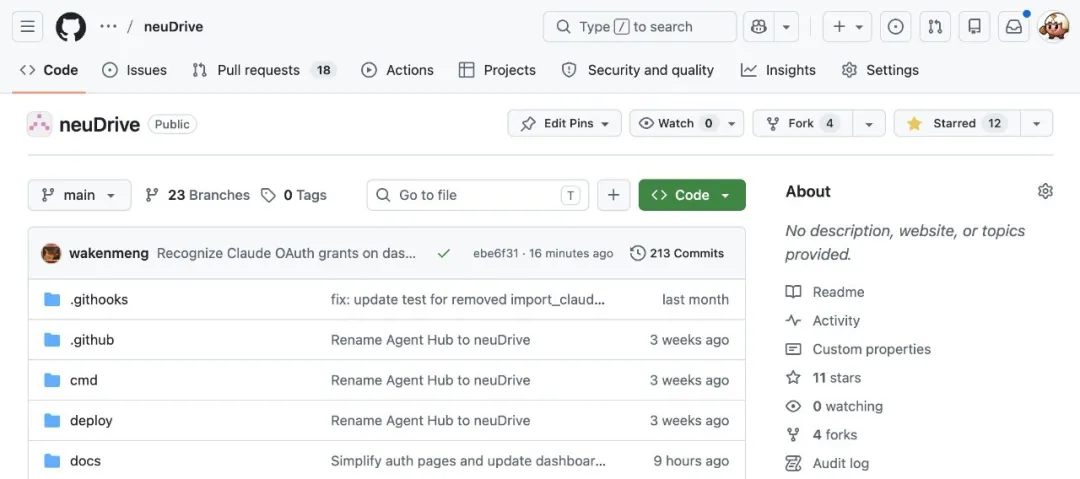Open the Watch button dropdown
1080x479 pixels.
687,123
